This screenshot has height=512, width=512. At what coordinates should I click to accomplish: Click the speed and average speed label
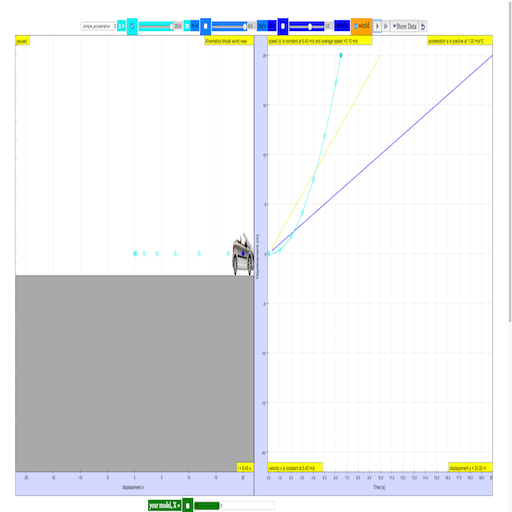tap(320, 41)
